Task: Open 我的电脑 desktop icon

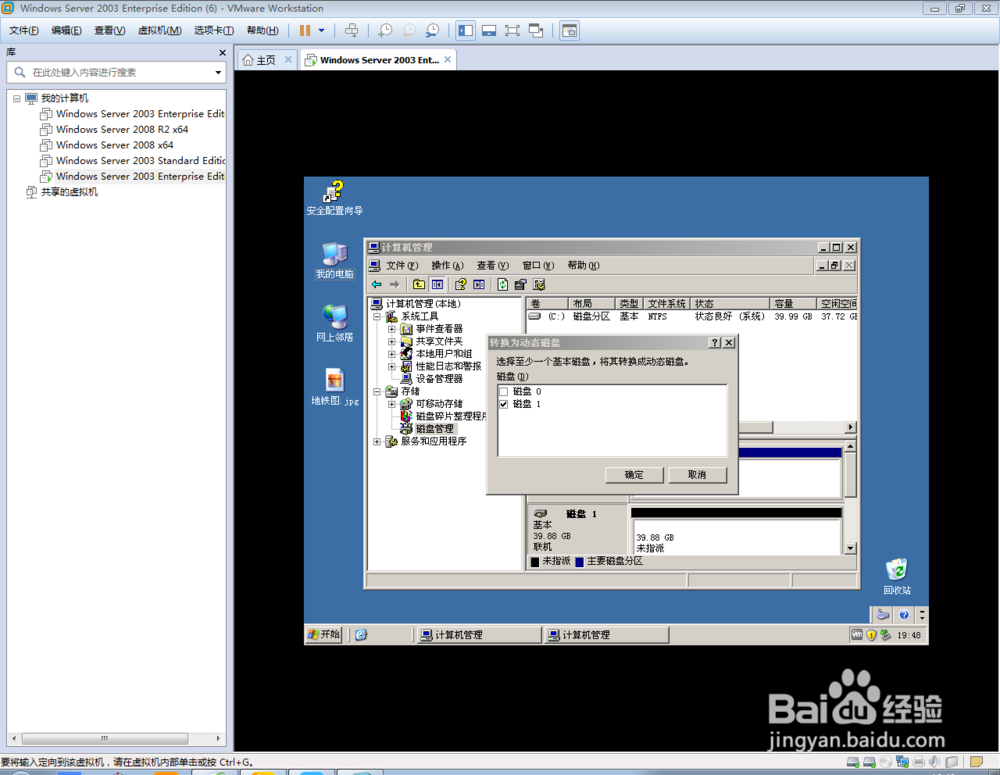Action: click(x=335, y=260)
